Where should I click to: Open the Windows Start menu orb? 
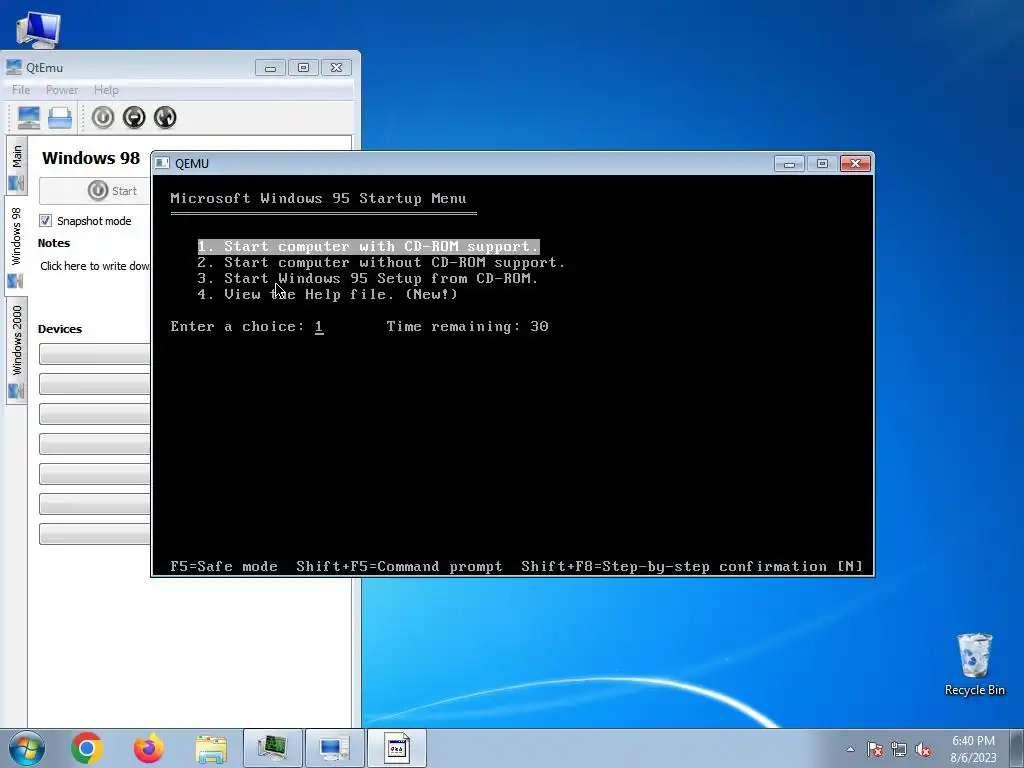tap(27, 748)
